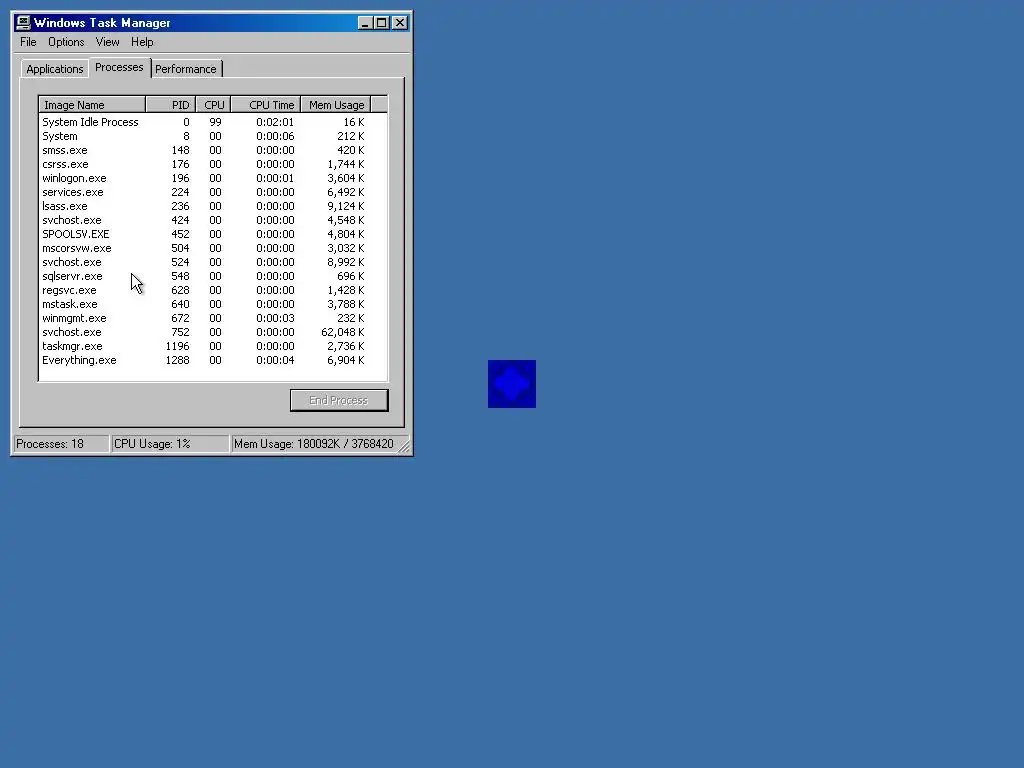The height and width of the screenshot is (768, 1024).
Task: Select the sqlservr.exe process
Action: pos(213,276)
